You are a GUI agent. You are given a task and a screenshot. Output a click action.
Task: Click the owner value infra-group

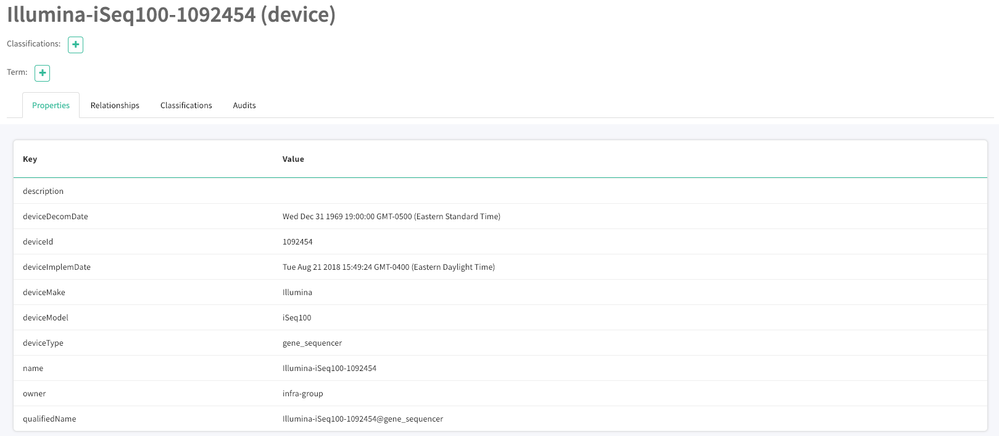pos(303,393)
